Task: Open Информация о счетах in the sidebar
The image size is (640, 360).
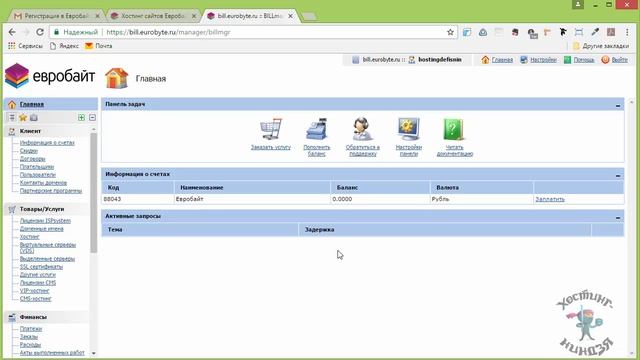Action: (x=47, y=142)
